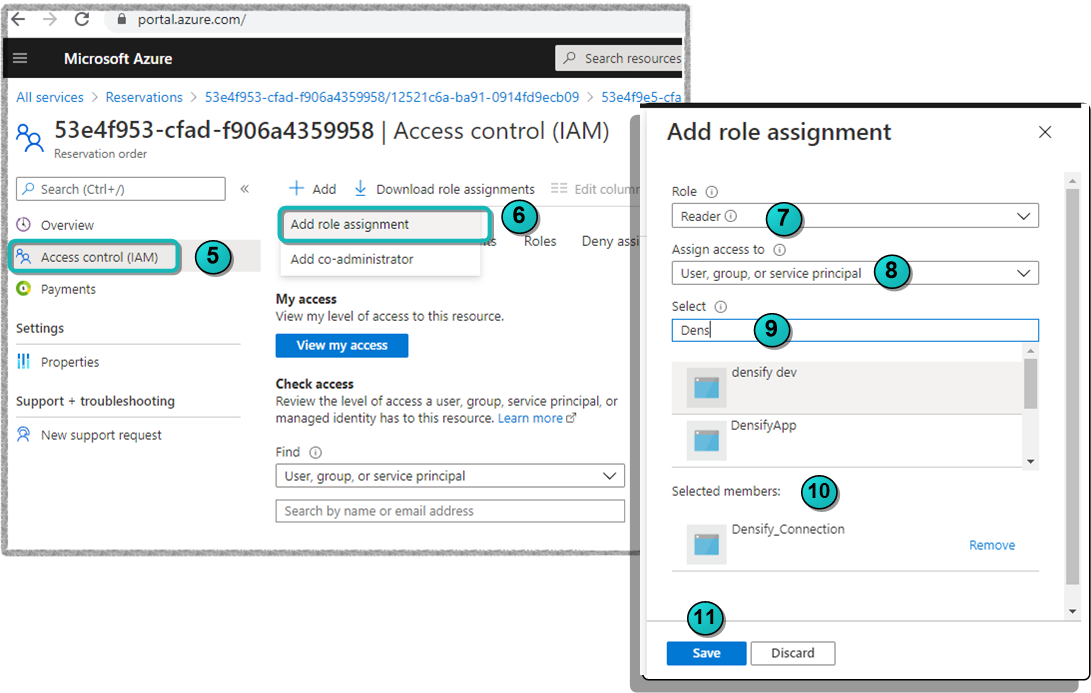The image size is (1091, 693).
Task: Click the Search resources box
Action: click(619, 58)
